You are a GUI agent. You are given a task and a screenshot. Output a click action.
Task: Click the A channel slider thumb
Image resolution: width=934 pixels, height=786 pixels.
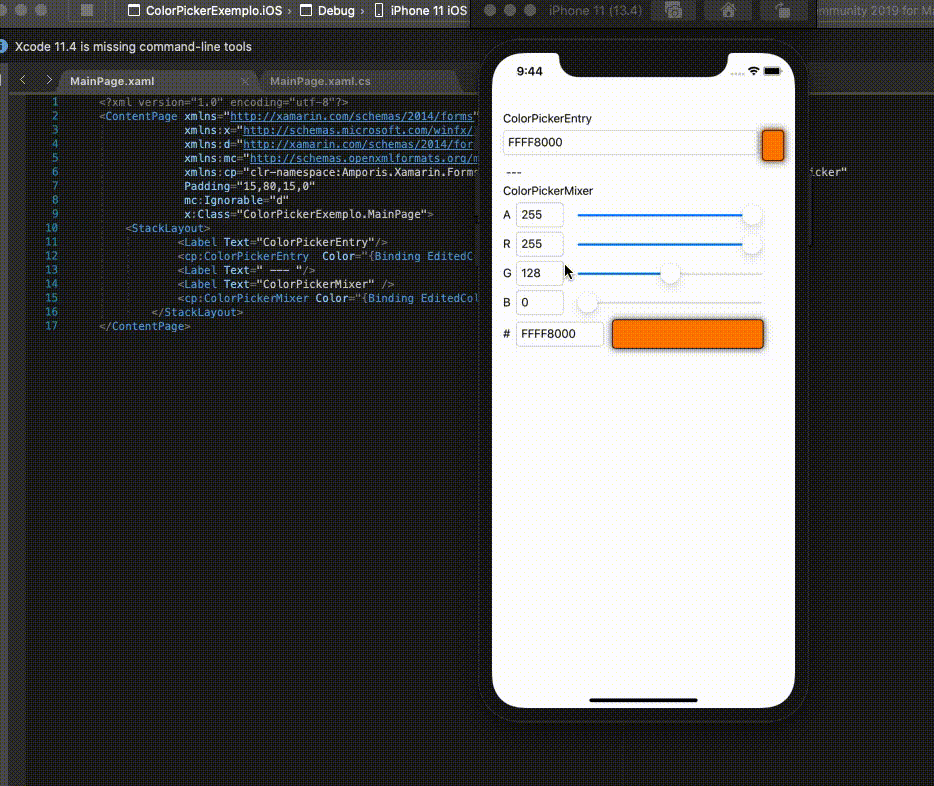[x=752, y=215]
